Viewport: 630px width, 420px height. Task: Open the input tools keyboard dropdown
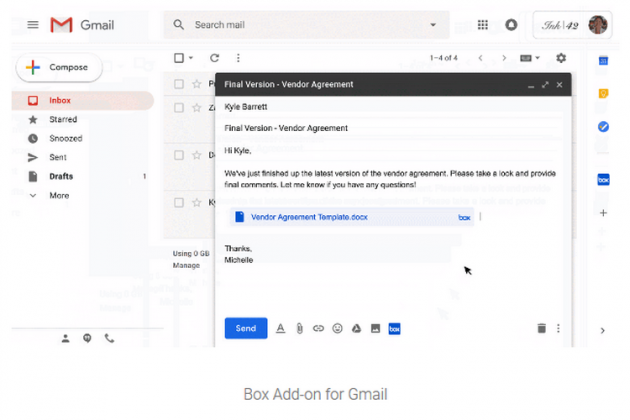coord(530,58)
